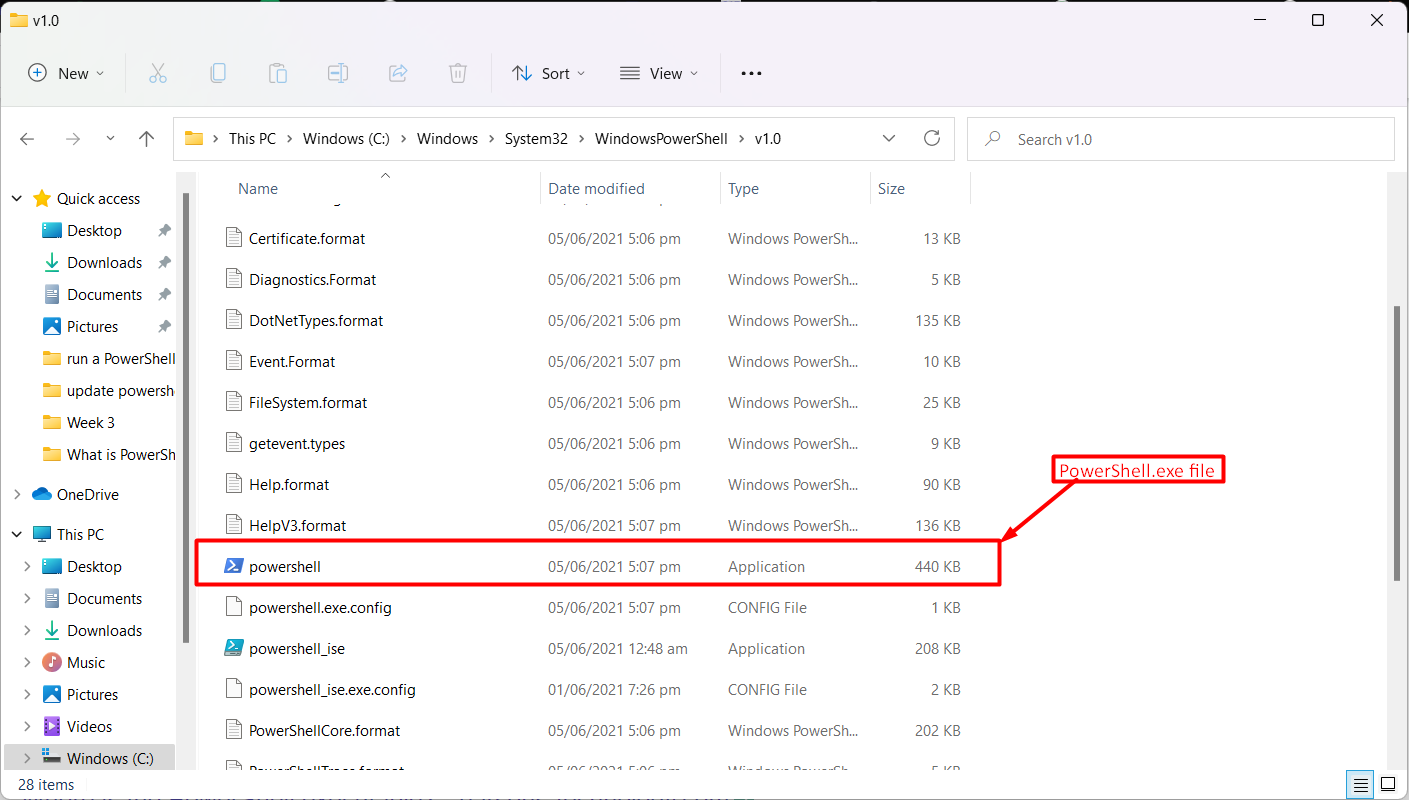Click the Delete trash icon

(457, 73)
